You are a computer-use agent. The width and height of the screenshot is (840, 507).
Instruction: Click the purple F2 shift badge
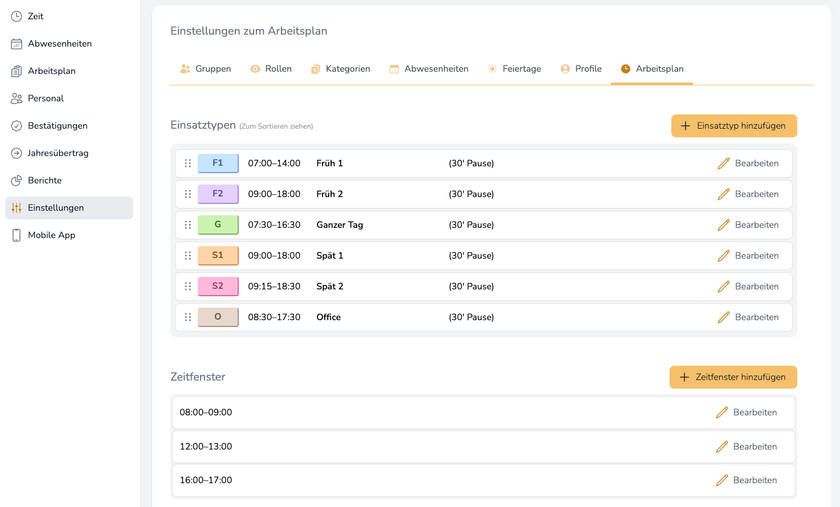pyautogui.click(x=218, y=194)
